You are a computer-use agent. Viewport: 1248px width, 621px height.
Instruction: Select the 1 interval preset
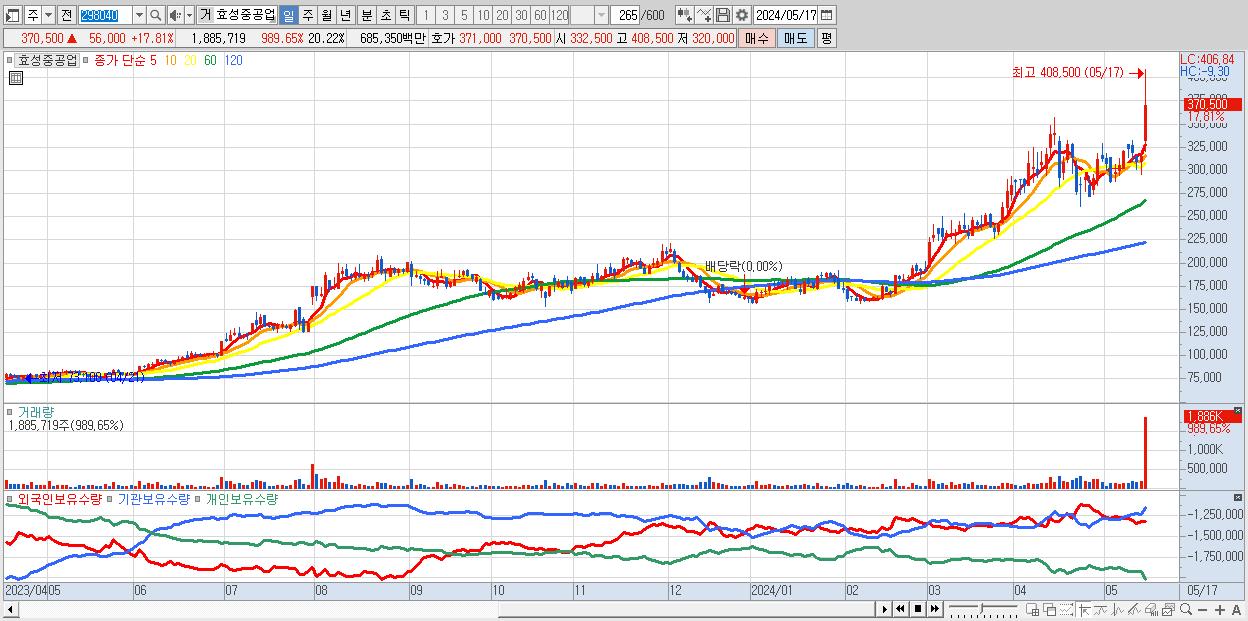pos(426,15)
